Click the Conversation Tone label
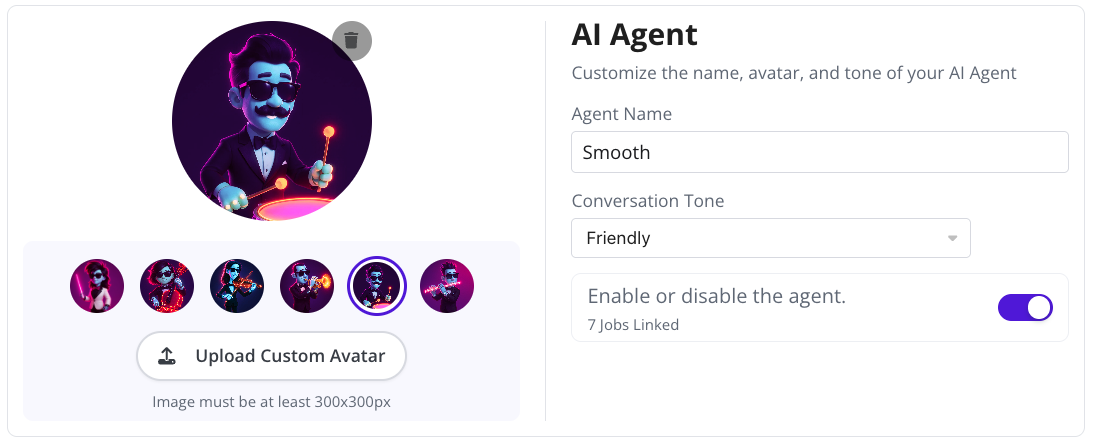This screenshot has width=1093, height=445. coord(647,201)
